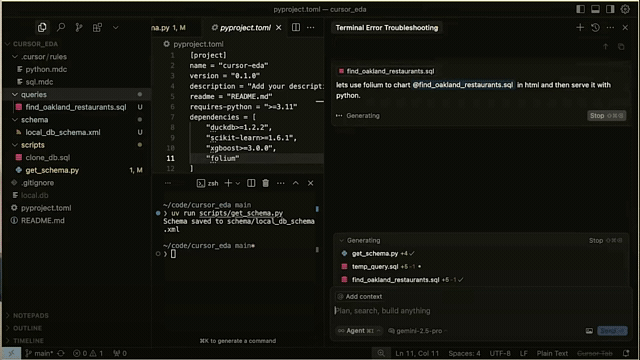Viewport: 640px width, 360px height.
Task: Open the gemini-2.5-pro model dropdown
Action: click(x=418, y=331)
